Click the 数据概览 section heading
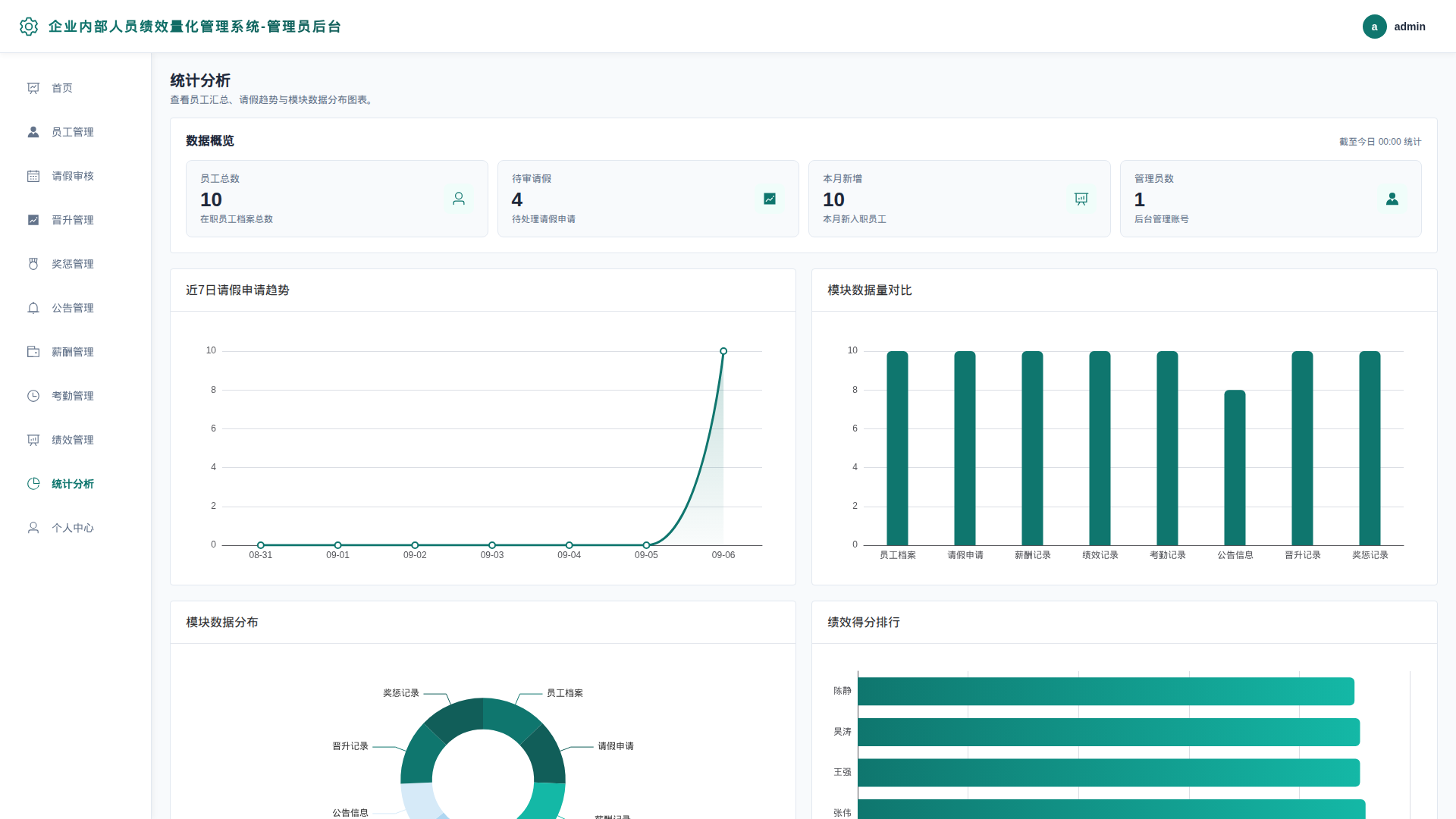 point(210,141)
